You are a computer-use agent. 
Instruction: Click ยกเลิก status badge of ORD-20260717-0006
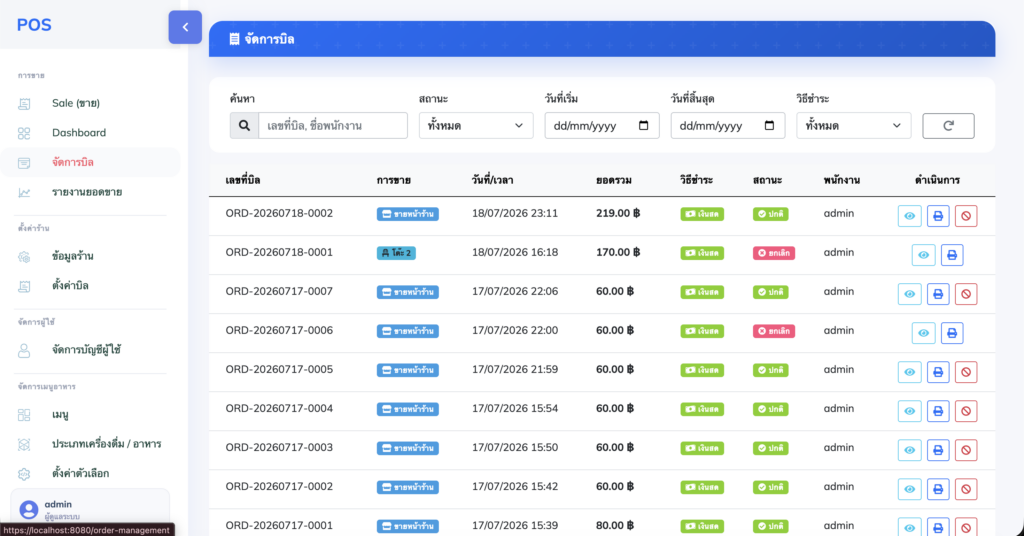(x=773, y=331)
